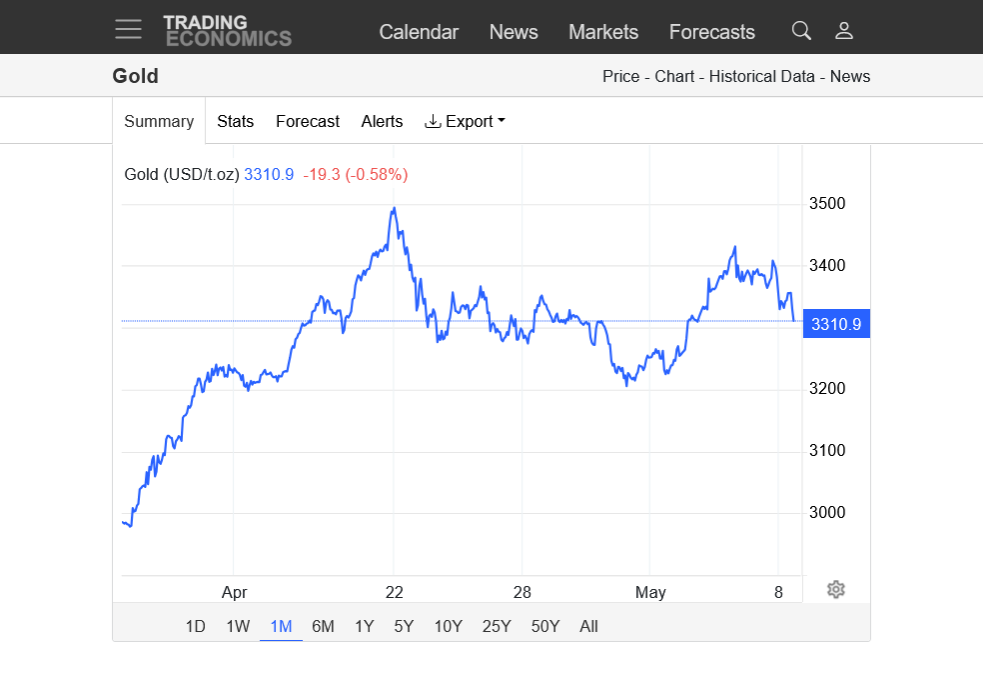
Task: Expand the Export dropdown
Action: 465,121
